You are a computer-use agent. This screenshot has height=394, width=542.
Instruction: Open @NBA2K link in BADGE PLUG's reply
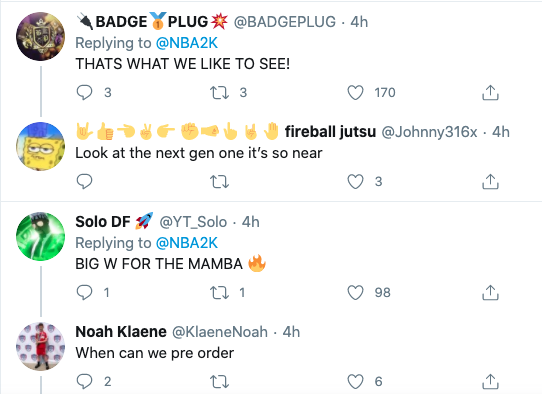[x=187, y=43]
